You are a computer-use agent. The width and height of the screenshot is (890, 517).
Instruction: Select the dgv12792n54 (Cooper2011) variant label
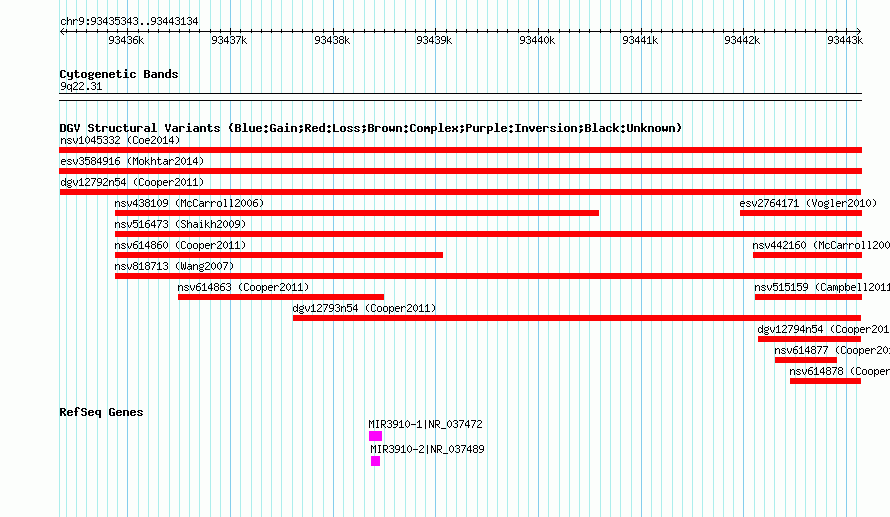tap(132, 182)
